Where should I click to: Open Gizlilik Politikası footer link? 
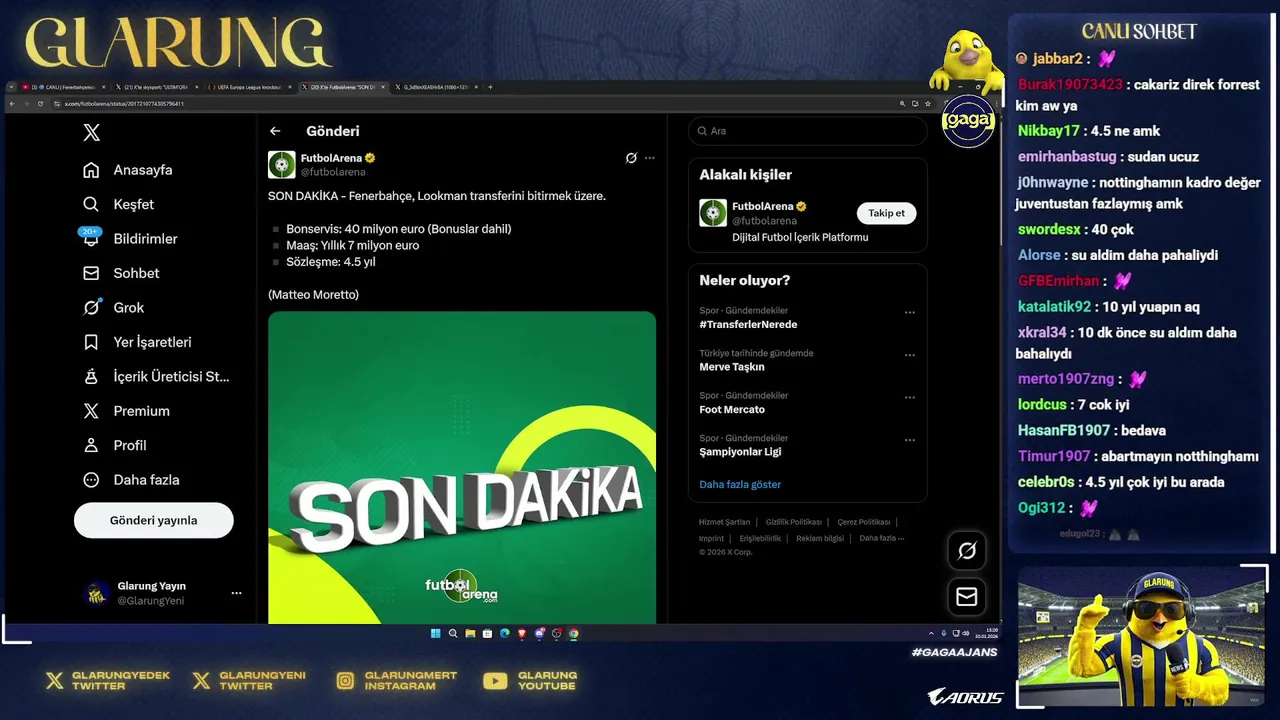pyautogui.click(x=793, y=522)
